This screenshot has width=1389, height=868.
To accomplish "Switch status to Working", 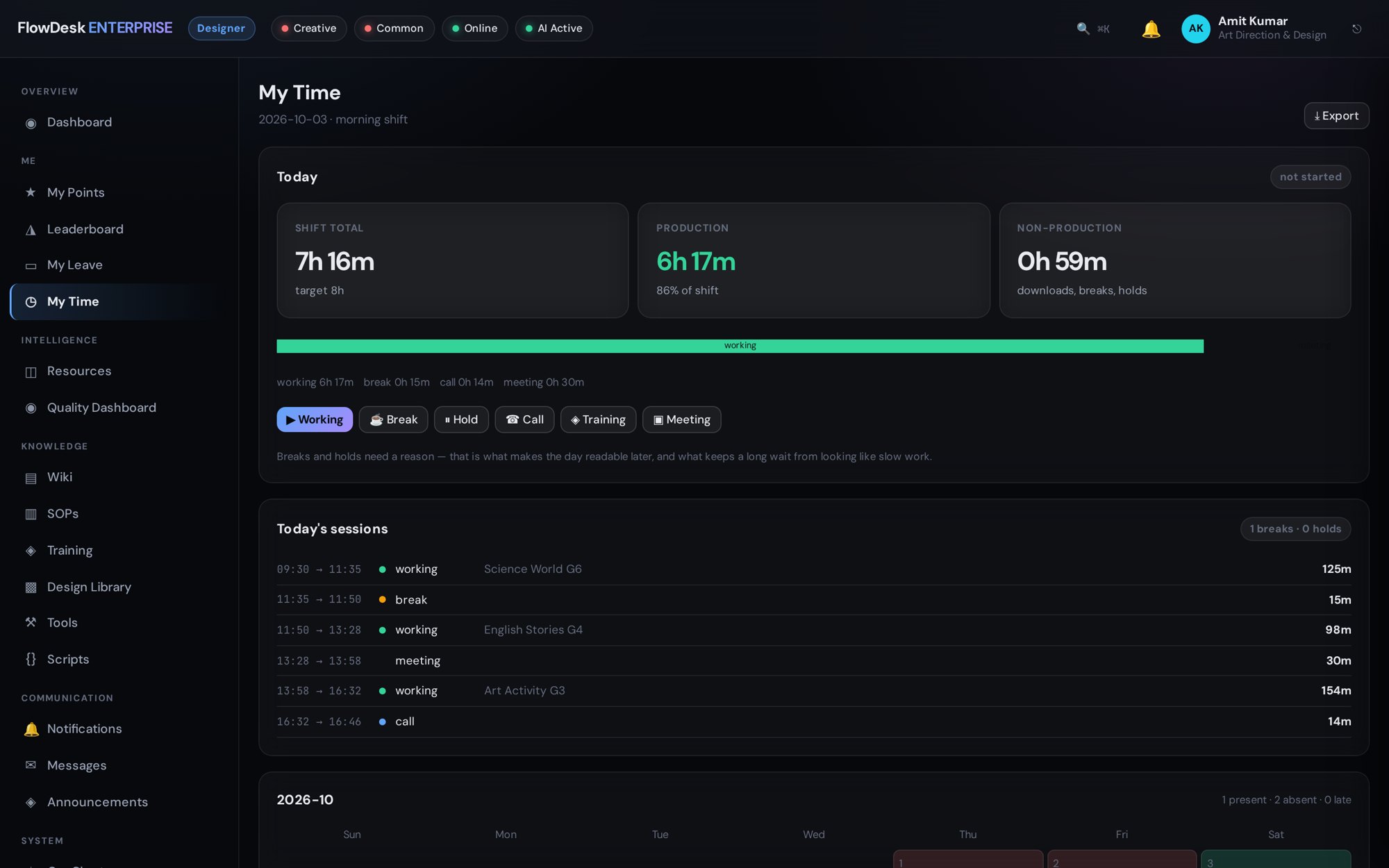I will [315, 419].
